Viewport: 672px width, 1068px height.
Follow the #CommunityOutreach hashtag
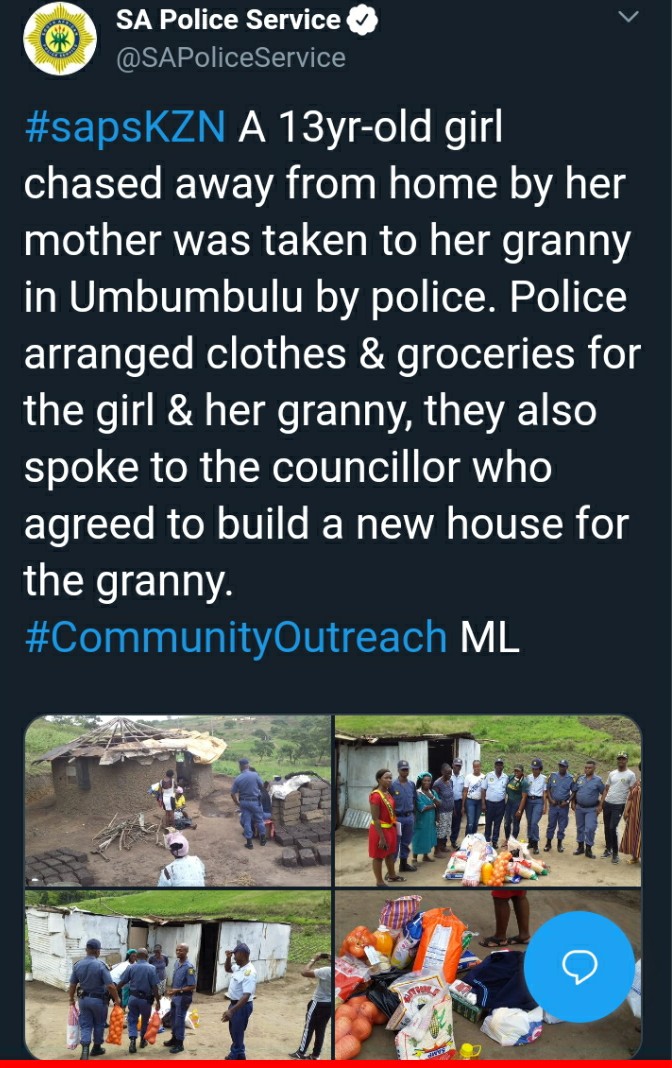tap(236, 638)
